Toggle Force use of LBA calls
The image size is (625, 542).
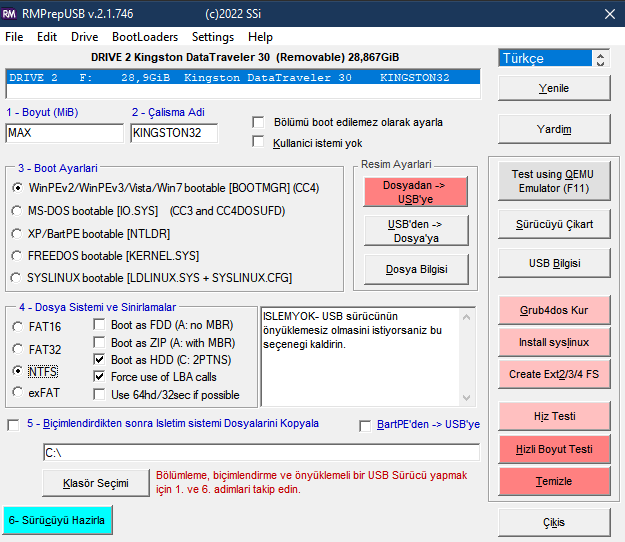[x=100, y=376]
